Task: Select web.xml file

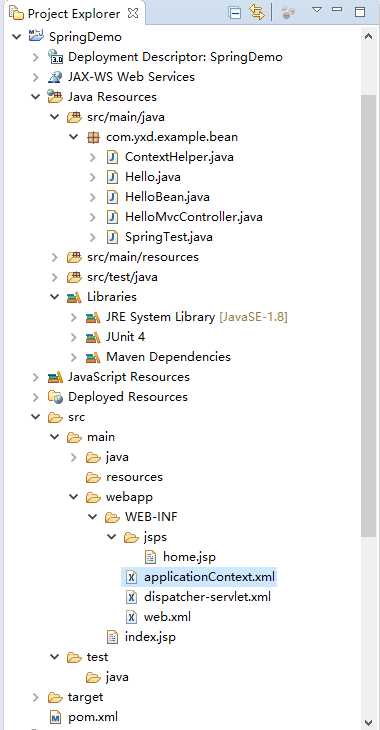Action: 167,617
